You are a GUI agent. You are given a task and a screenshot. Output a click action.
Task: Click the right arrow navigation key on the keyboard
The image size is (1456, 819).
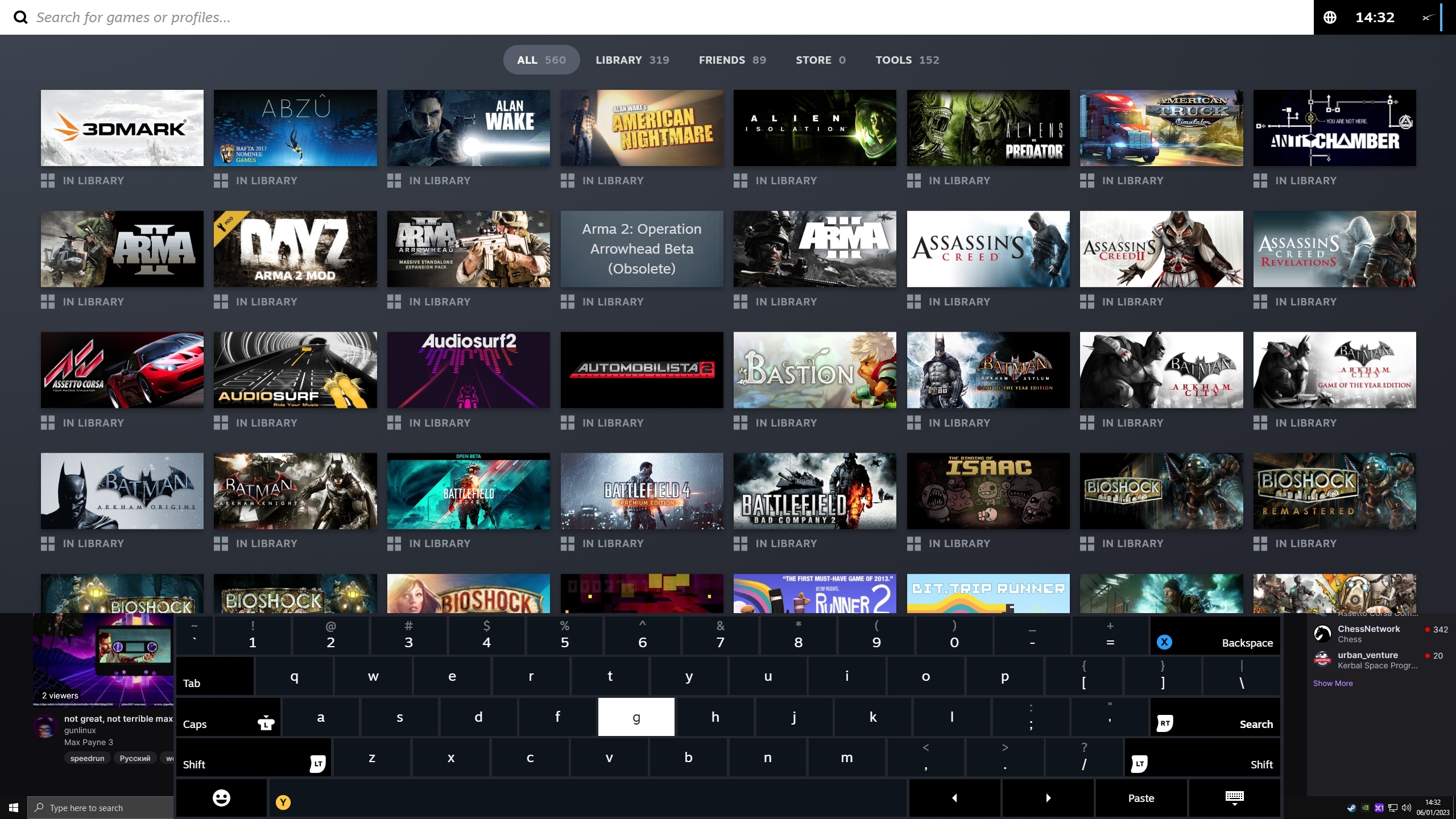[1048, 798]
